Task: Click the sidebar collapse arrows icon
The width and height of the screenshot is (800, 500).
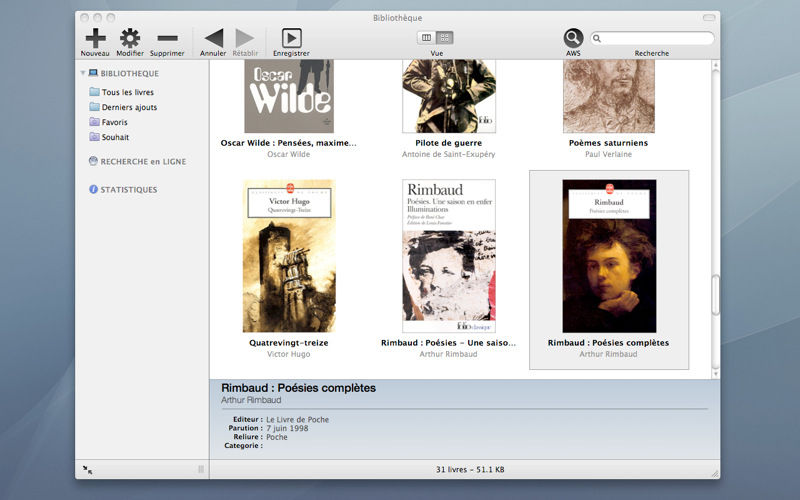Action: pyautogui.click(x=88, y=470)
